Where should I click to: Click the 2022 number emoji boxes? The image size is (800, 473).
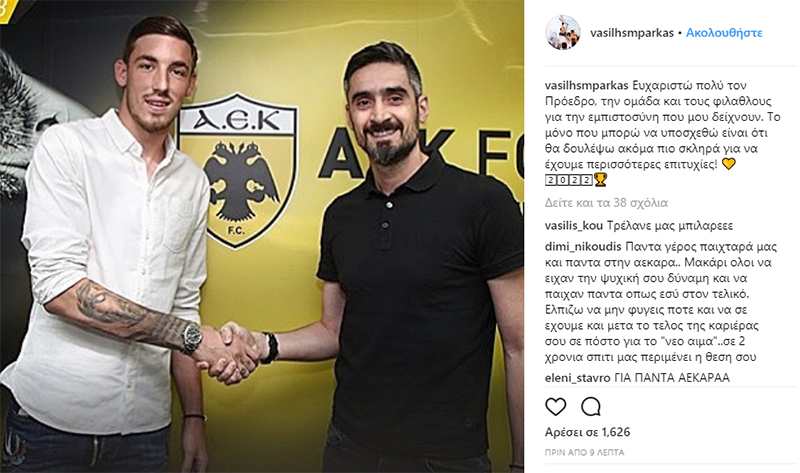569,180
